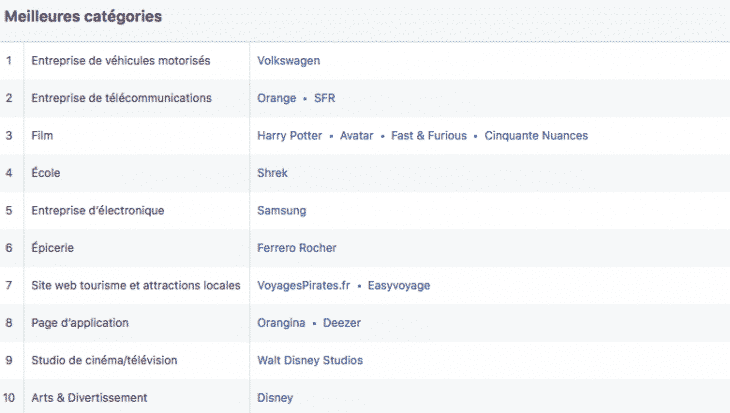Screen dimensions: 730x413
Task: Open the Cinquante Nuances link
Action: [x=536, y=136]
